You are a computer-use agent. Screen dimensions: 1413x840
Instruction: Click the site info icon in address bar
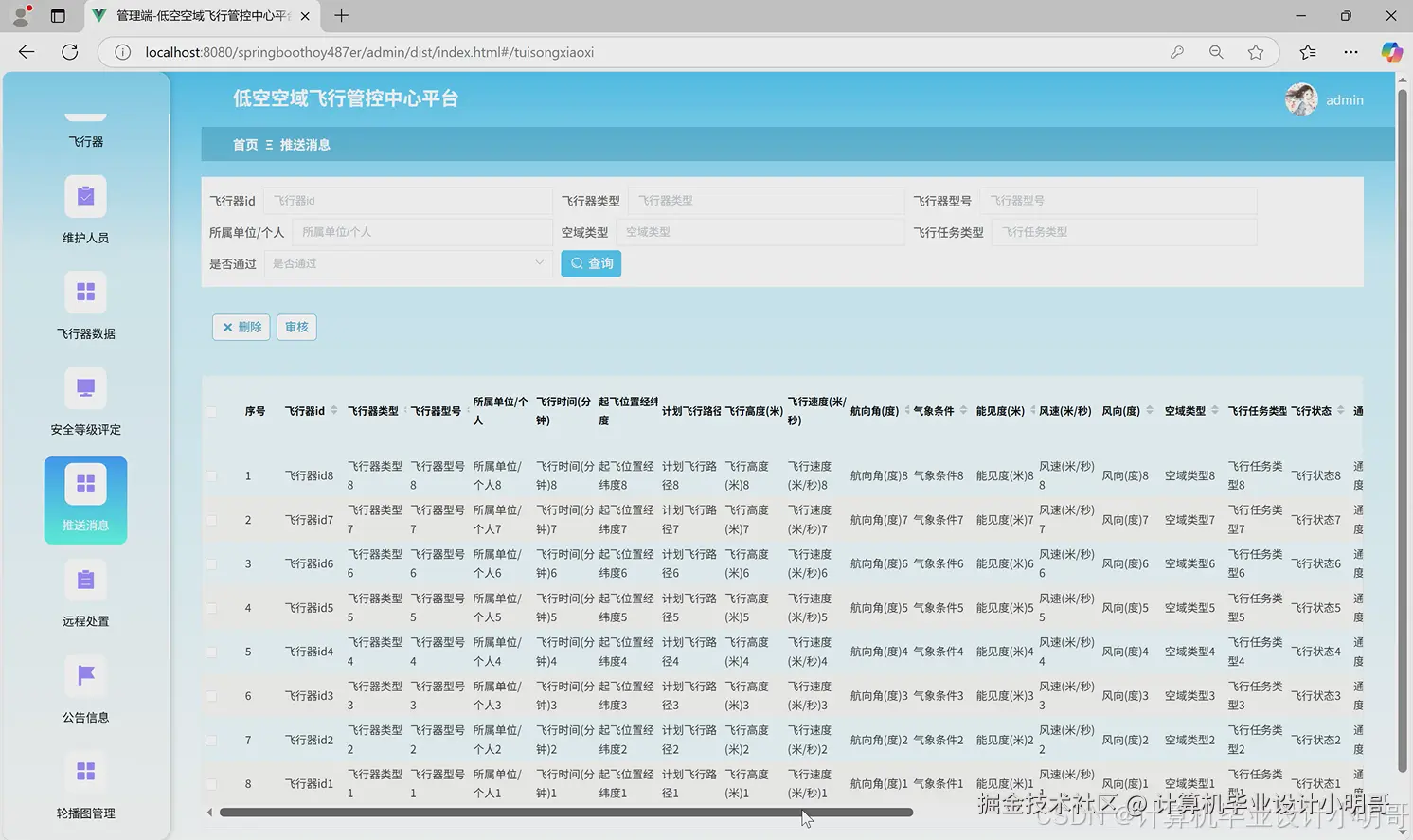click(122, 52)
